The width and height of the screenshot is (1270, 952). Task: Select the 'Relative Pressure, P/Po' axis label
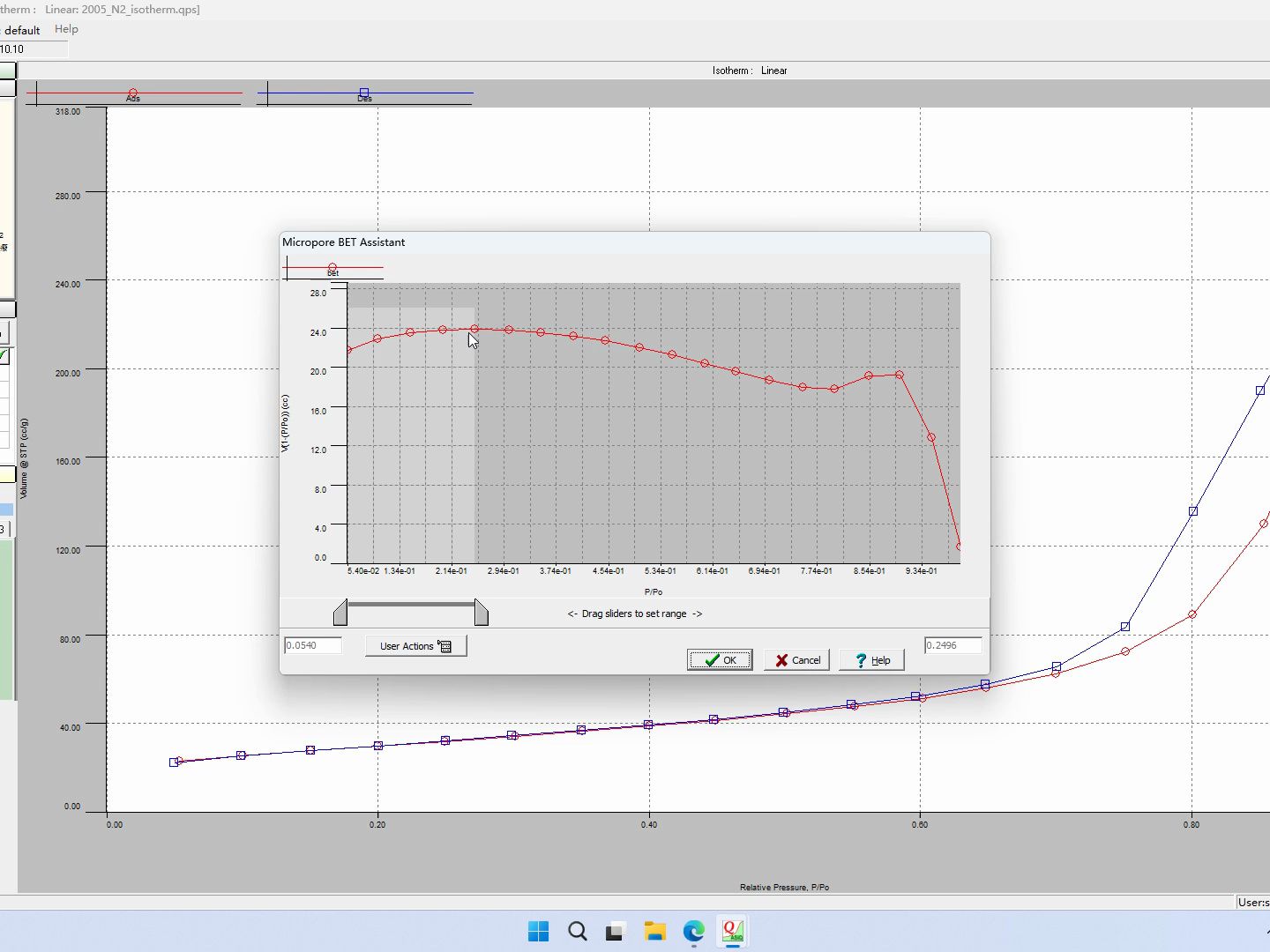(x=784, y=887)
